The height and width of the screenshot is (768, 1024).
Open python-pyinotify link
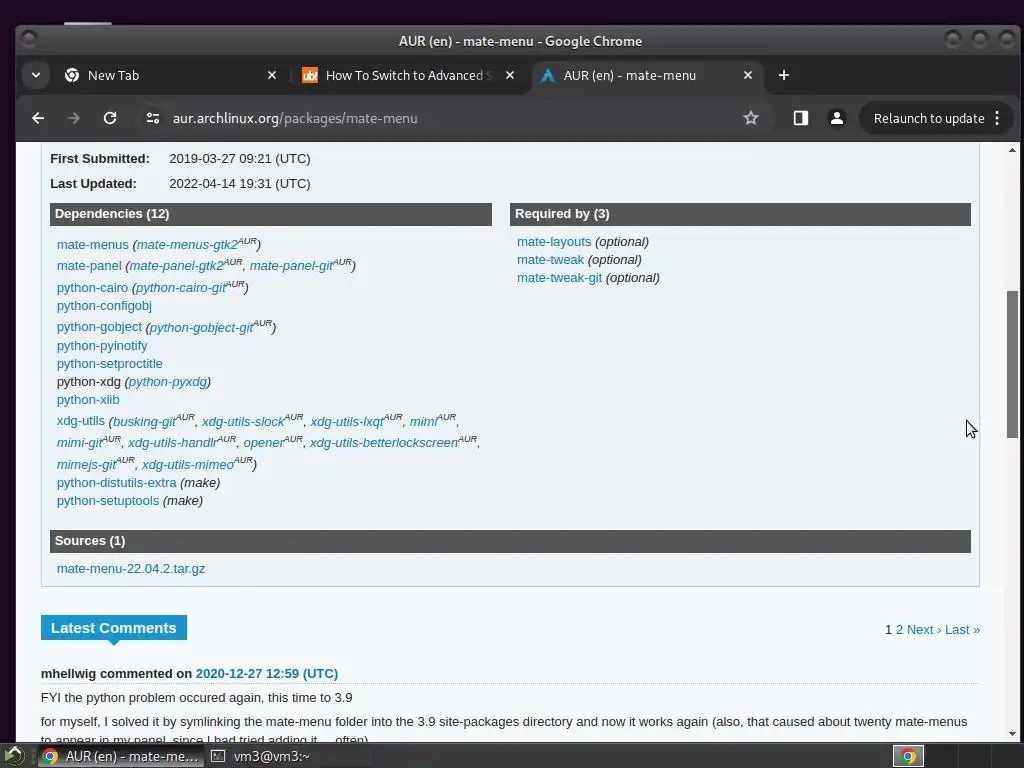click(x=102, y=345)
